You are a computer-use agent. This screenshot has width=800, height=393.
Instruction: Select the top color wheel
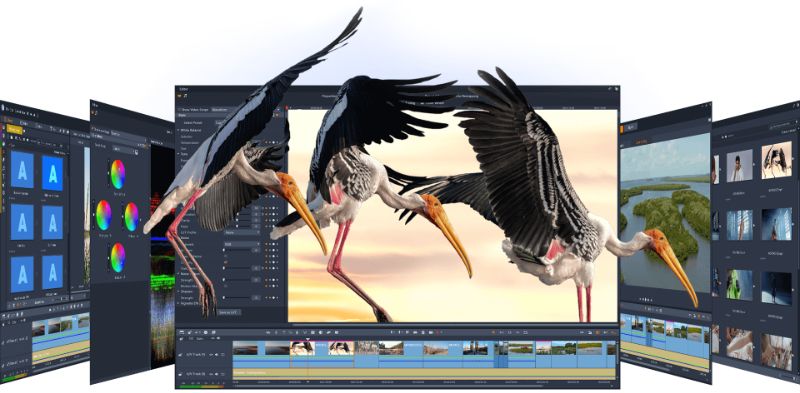[x=117, y=174]
